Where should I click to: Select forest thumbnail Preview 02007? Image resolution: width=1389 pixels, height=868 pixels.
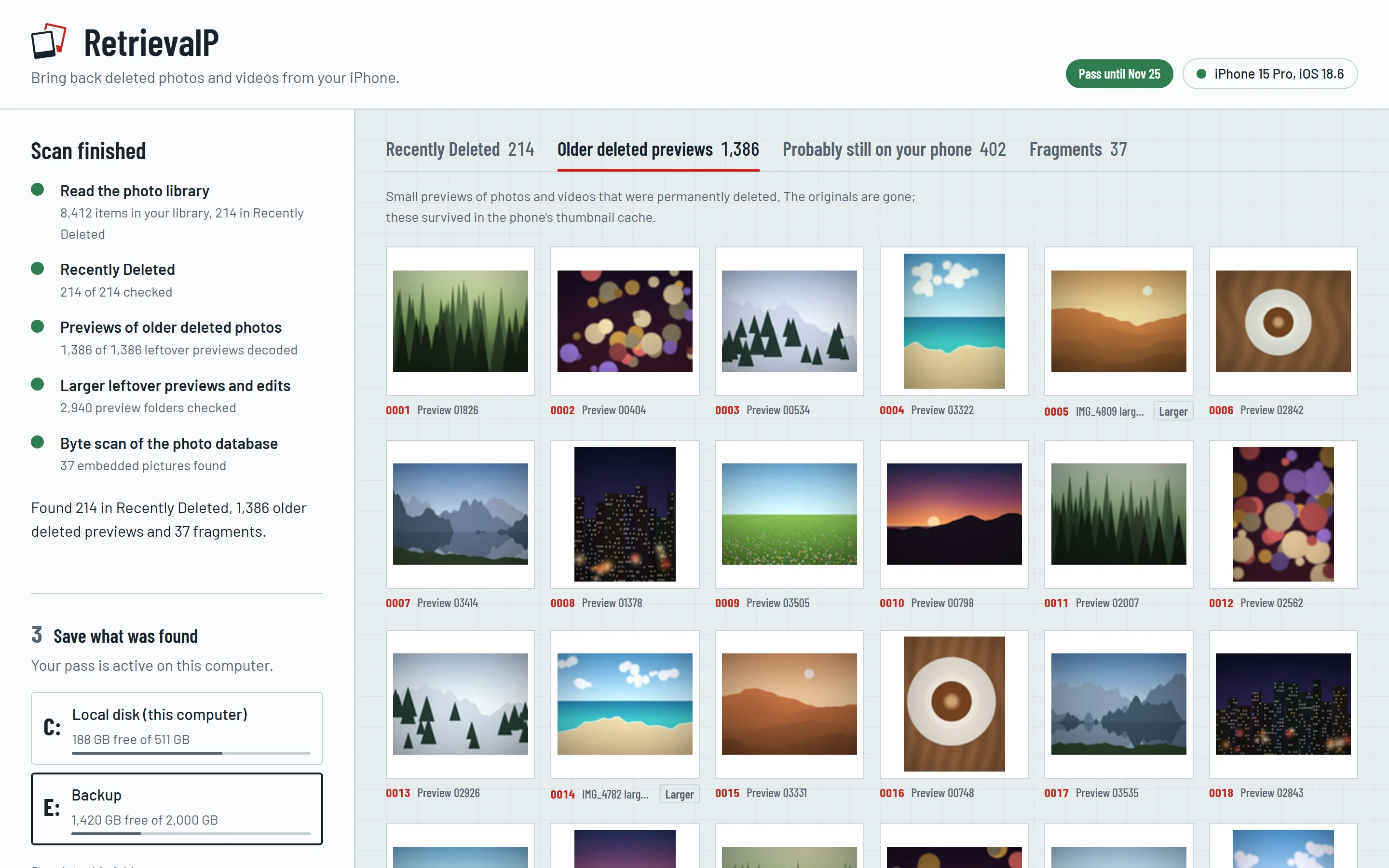(x=1118, y=514)
